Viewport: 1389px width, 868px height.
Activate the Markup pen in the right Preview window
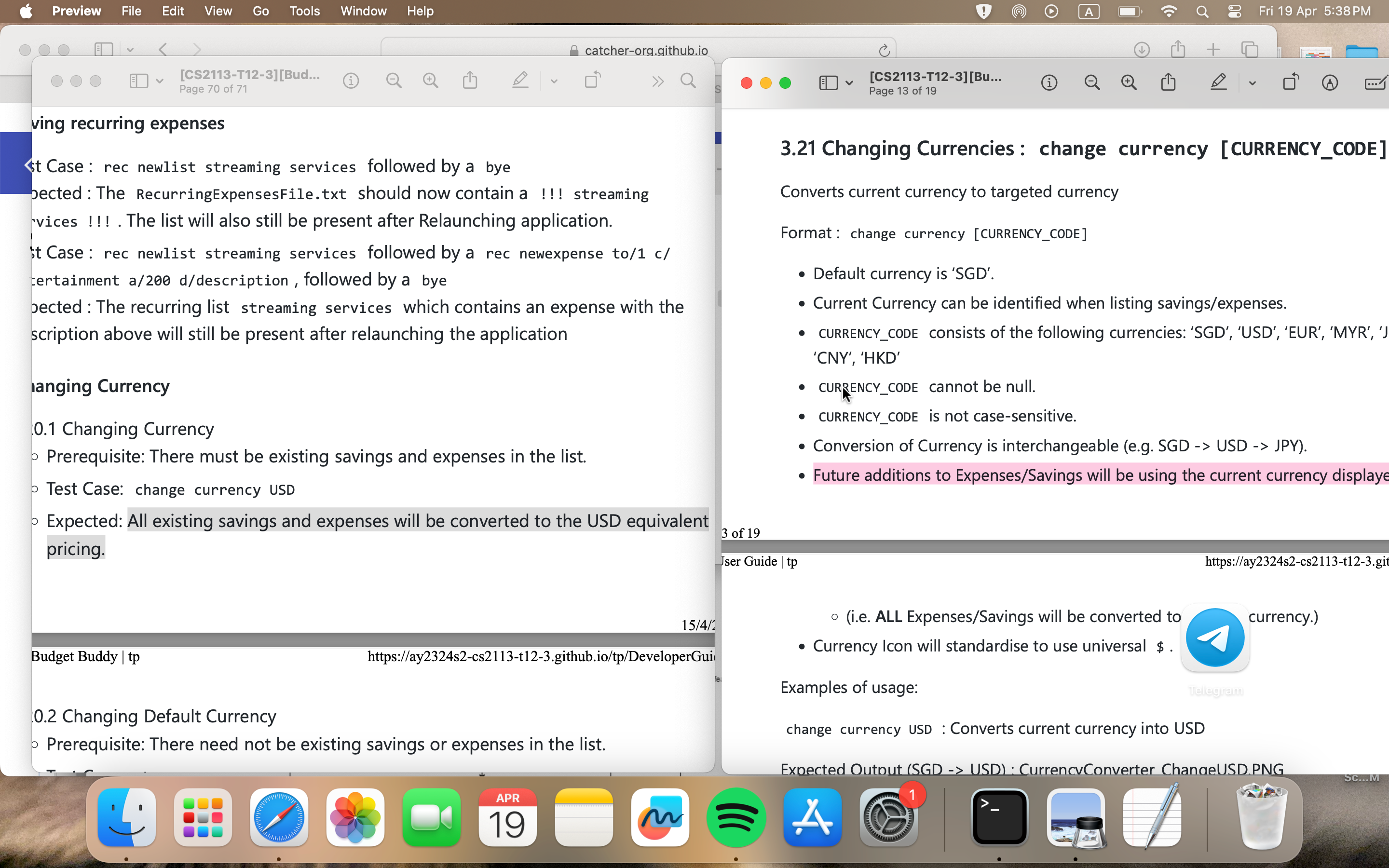(1218, 82)
